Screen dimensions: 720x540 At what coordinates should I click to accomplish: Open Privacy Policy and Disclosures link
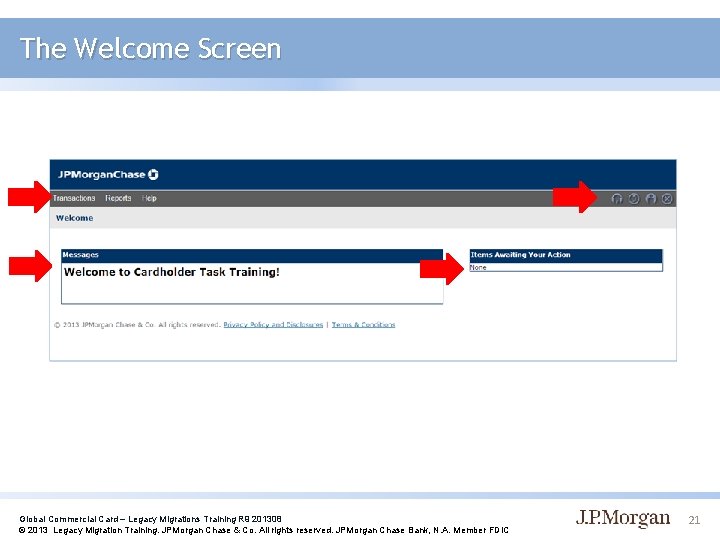(x=273, y=325)
